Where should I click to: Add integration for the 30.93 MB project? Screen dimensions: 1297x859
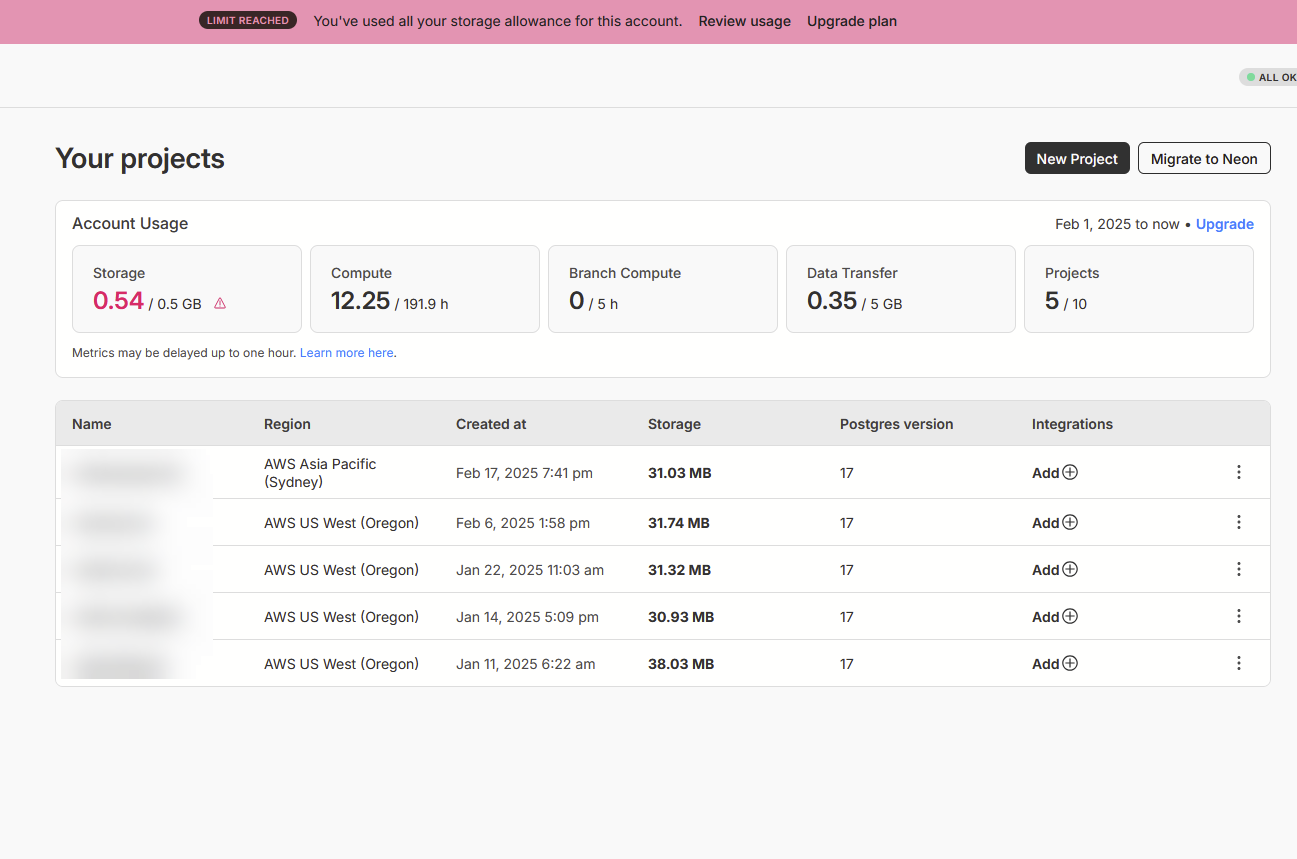[x=1055, y=616]
